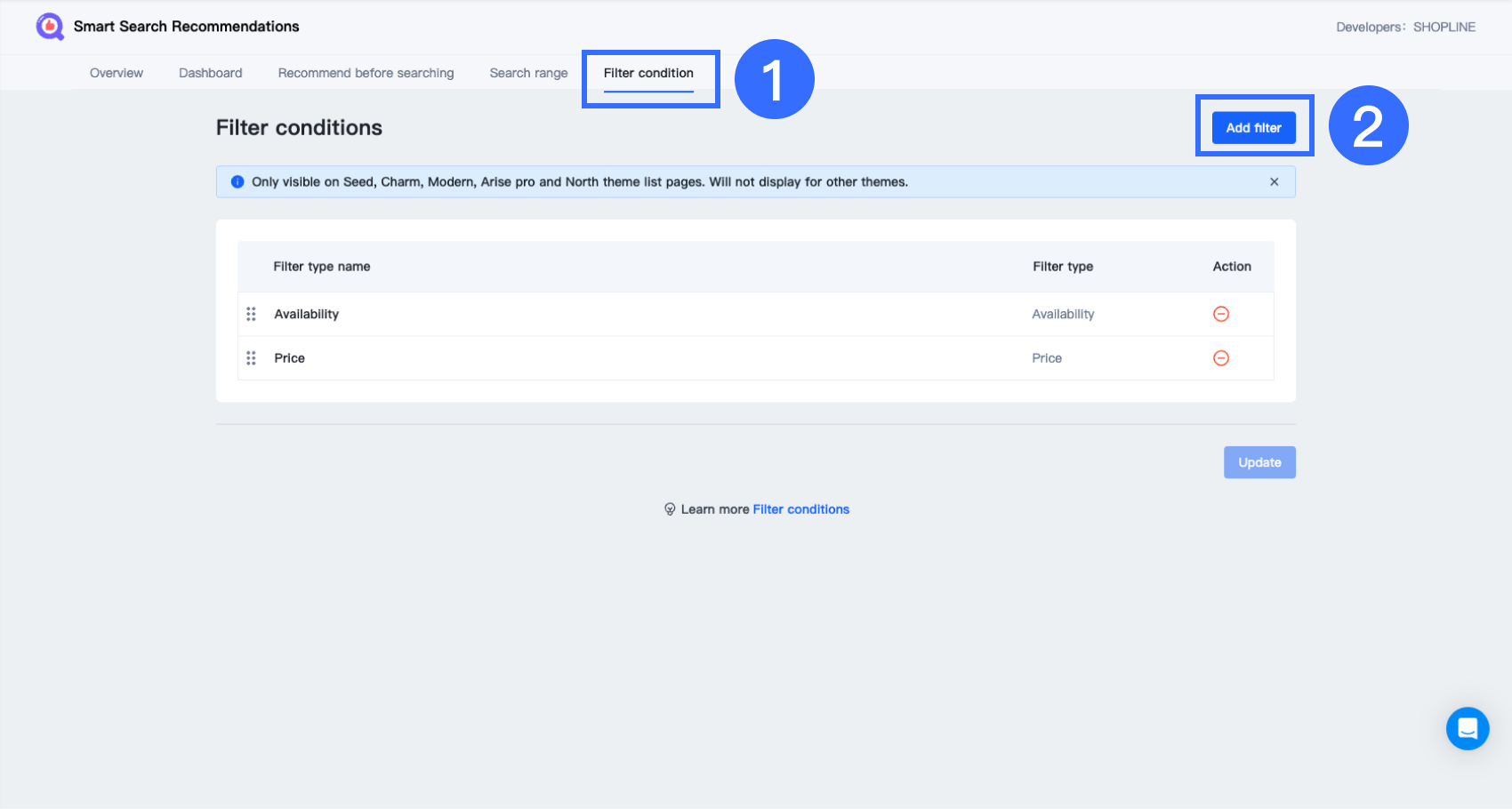Open the chat support bubble
The height and width of the screenshot is (809, 1512).
tap(1467, 728)
